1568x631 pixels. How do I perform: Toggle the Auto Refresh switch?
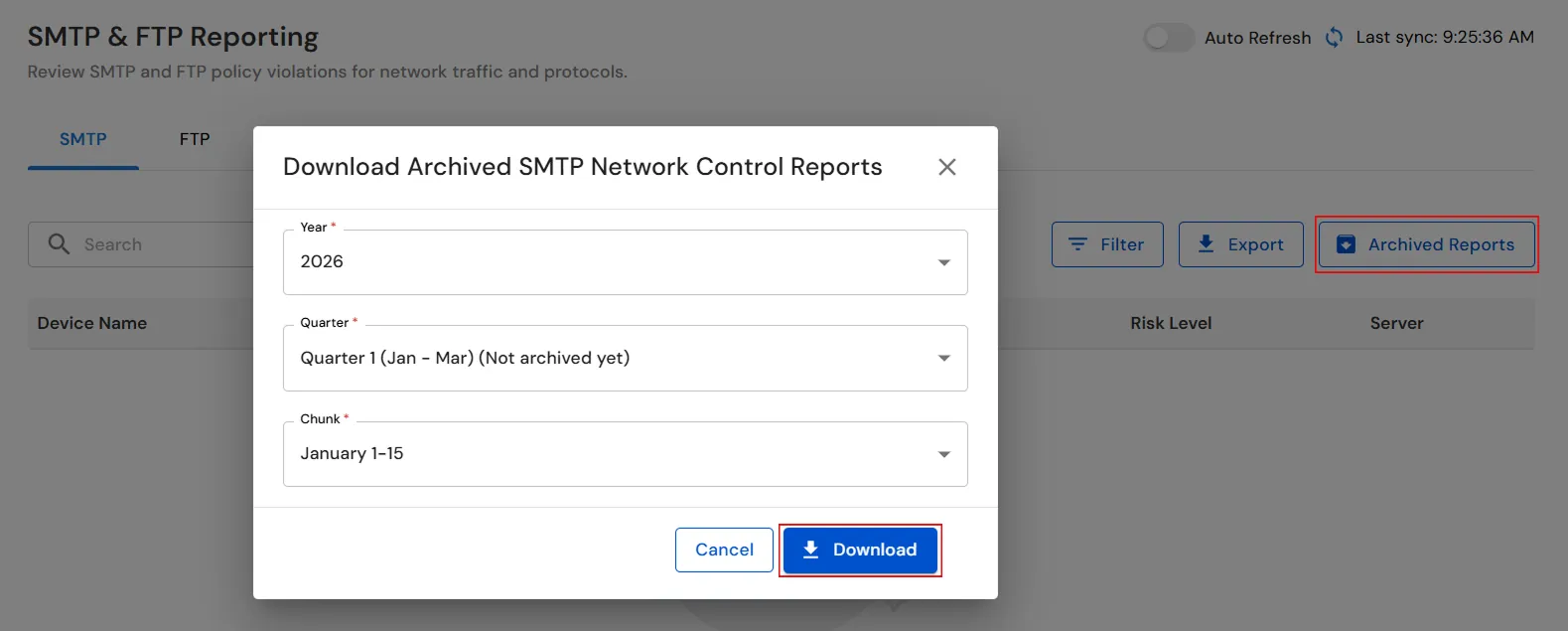1168,38
